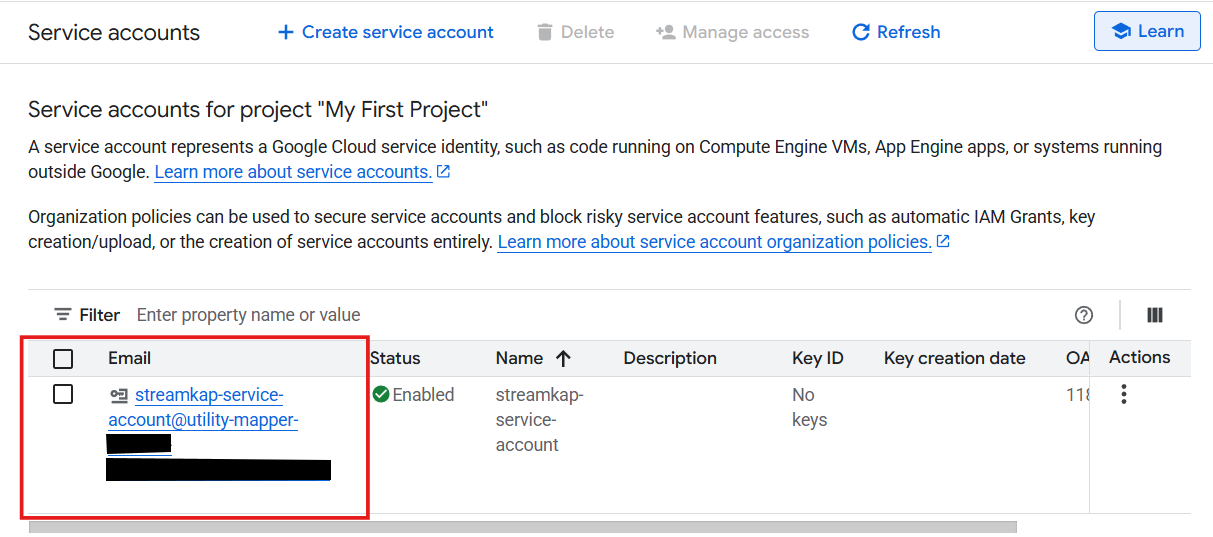
Task: Click the green Enabled status checkmark
Action: [381, 395]
